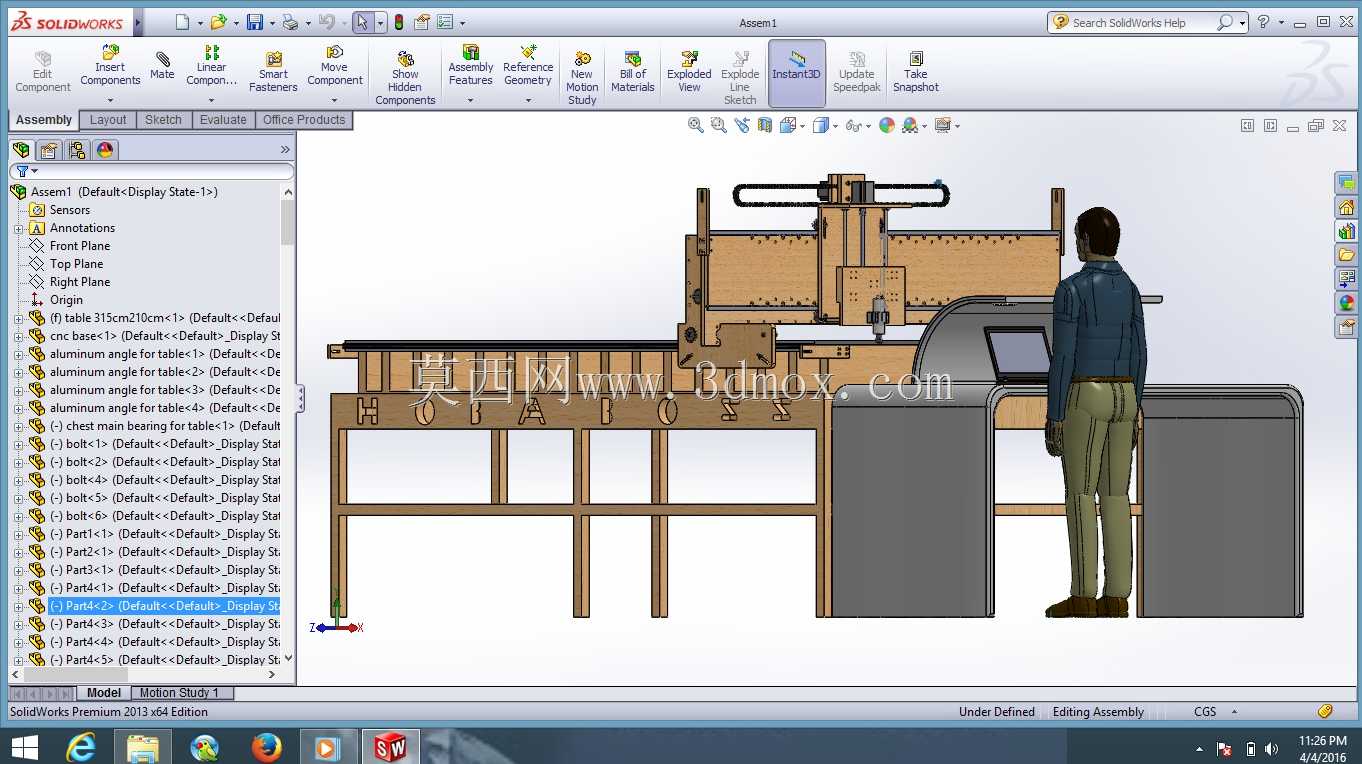The height and width of the screenshot is (764, 1362).
Task: Expand the Annotations tree node
Action: (x=18, y=228)
